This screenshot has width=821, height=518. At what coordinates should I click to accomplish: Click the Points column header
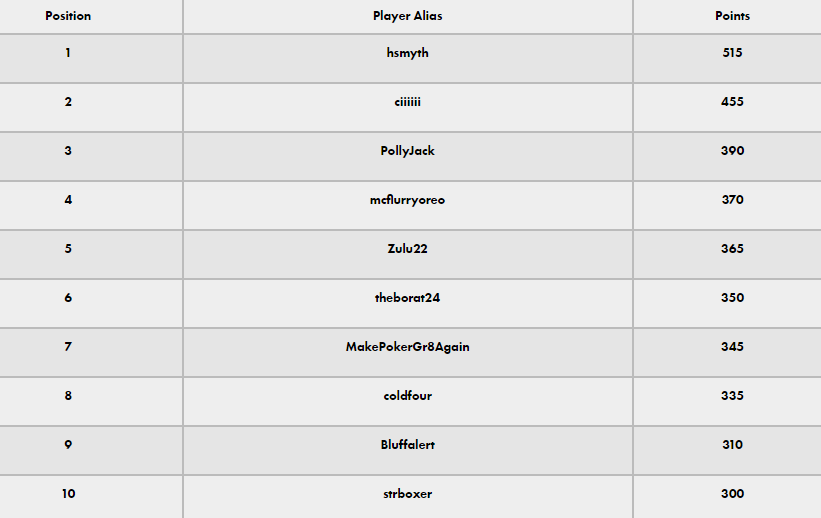click(732, 16)
